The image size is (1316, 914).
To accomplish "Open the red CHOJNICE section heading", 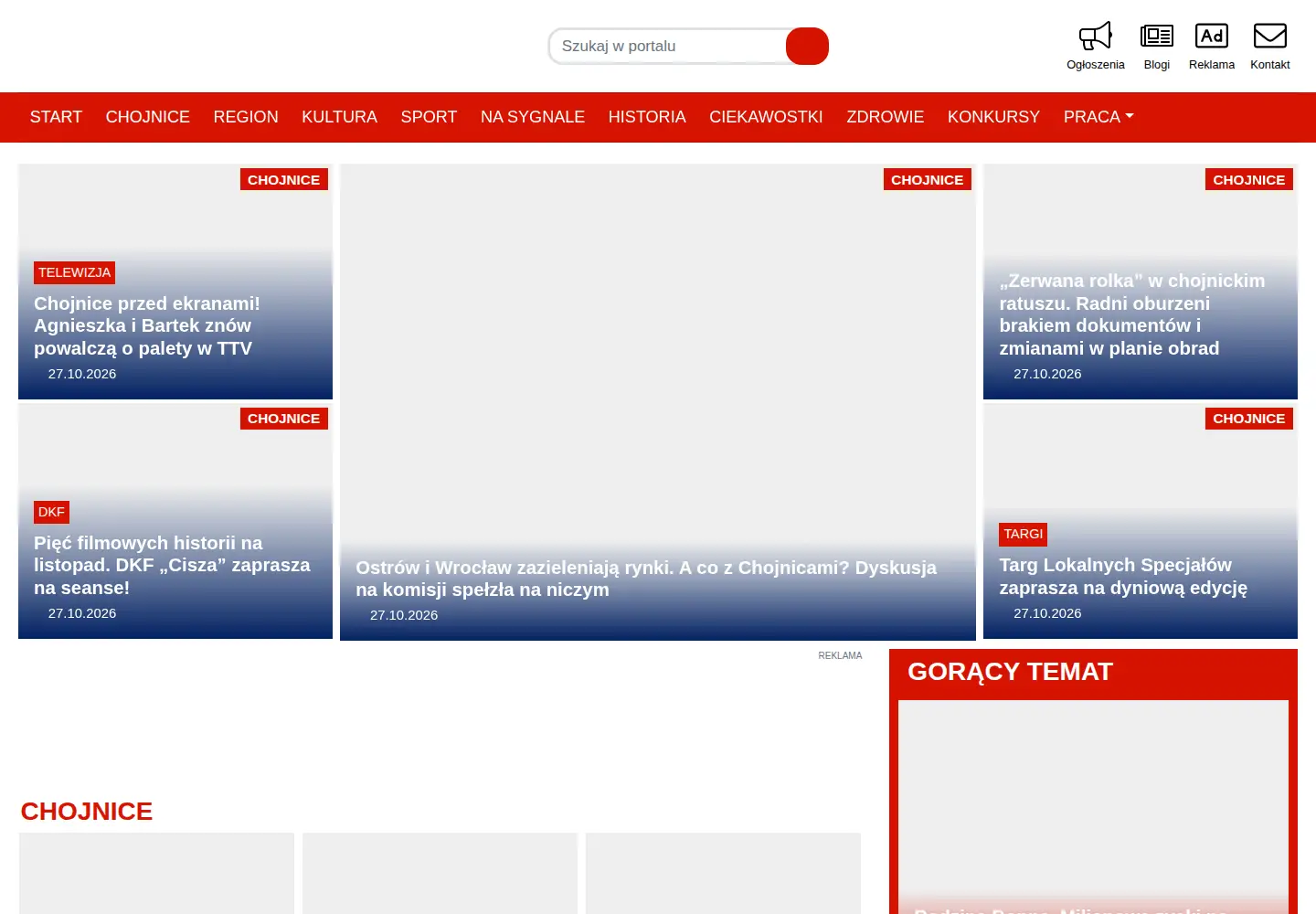I will coord(87,811).
